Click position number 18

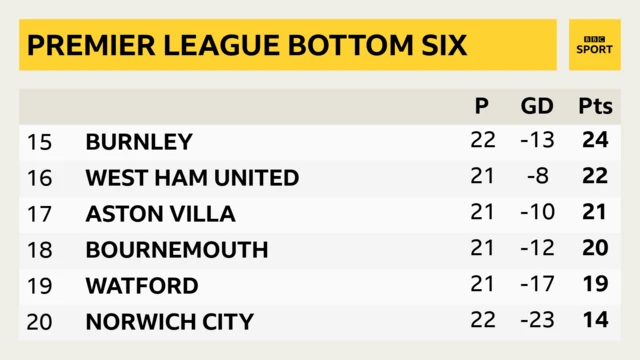(40, 250)
